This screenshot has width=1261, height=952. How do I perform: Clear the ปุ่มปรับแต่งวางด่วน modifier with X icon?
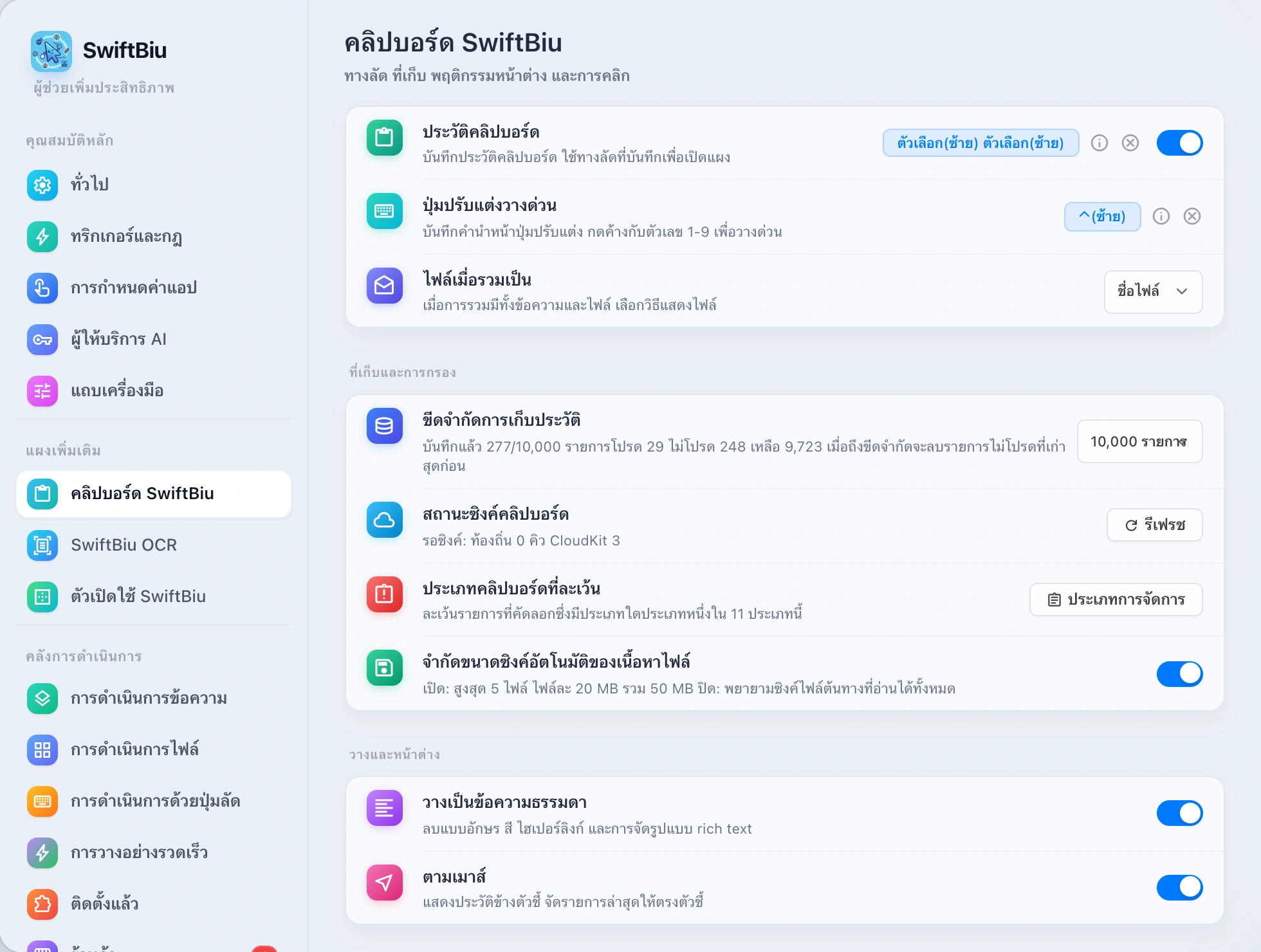[x=1192, y=216]
